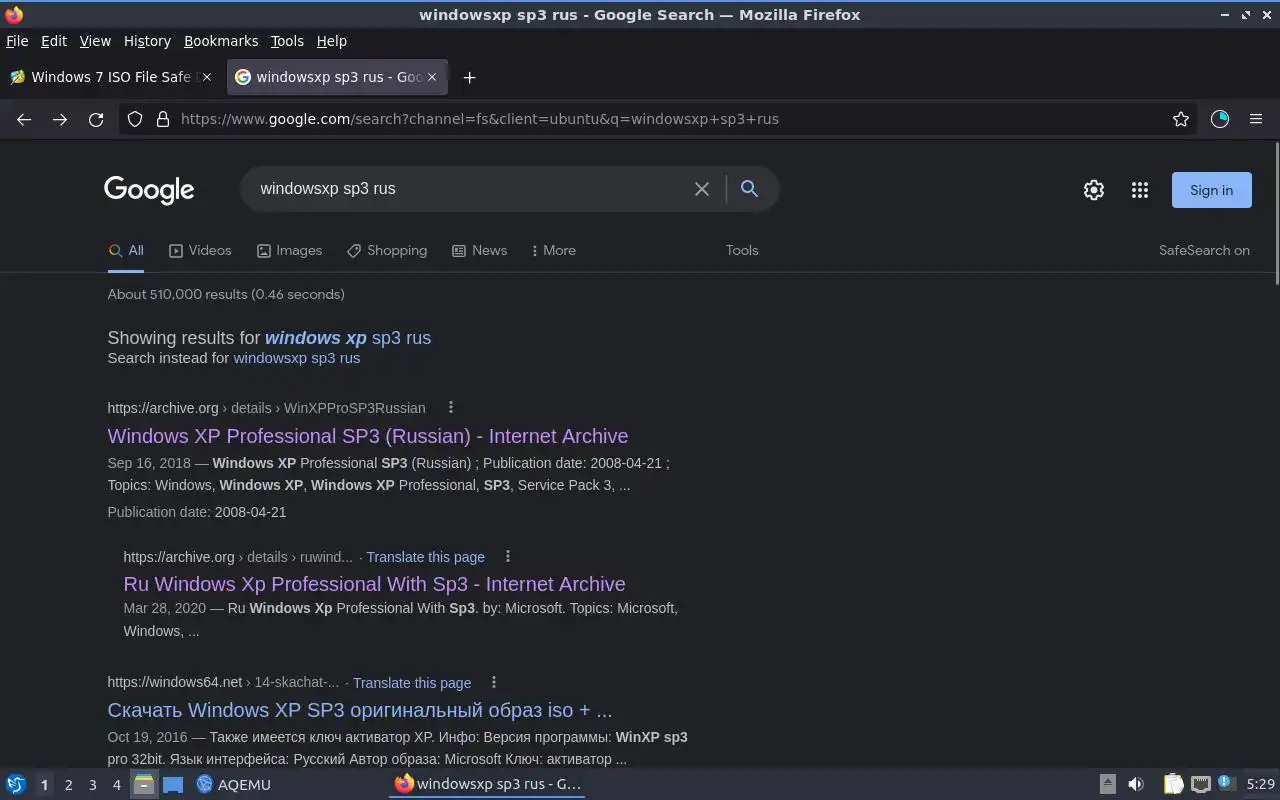Open the View menu

(95, 41)
